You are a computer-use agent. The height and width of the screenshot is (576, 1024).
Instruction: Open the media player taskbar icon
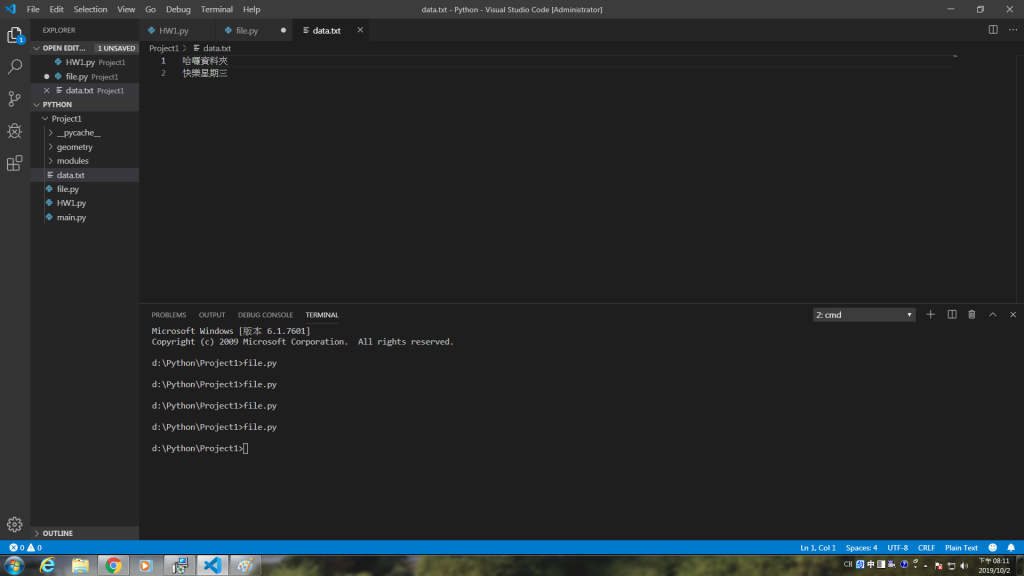[x=146, y=566]
